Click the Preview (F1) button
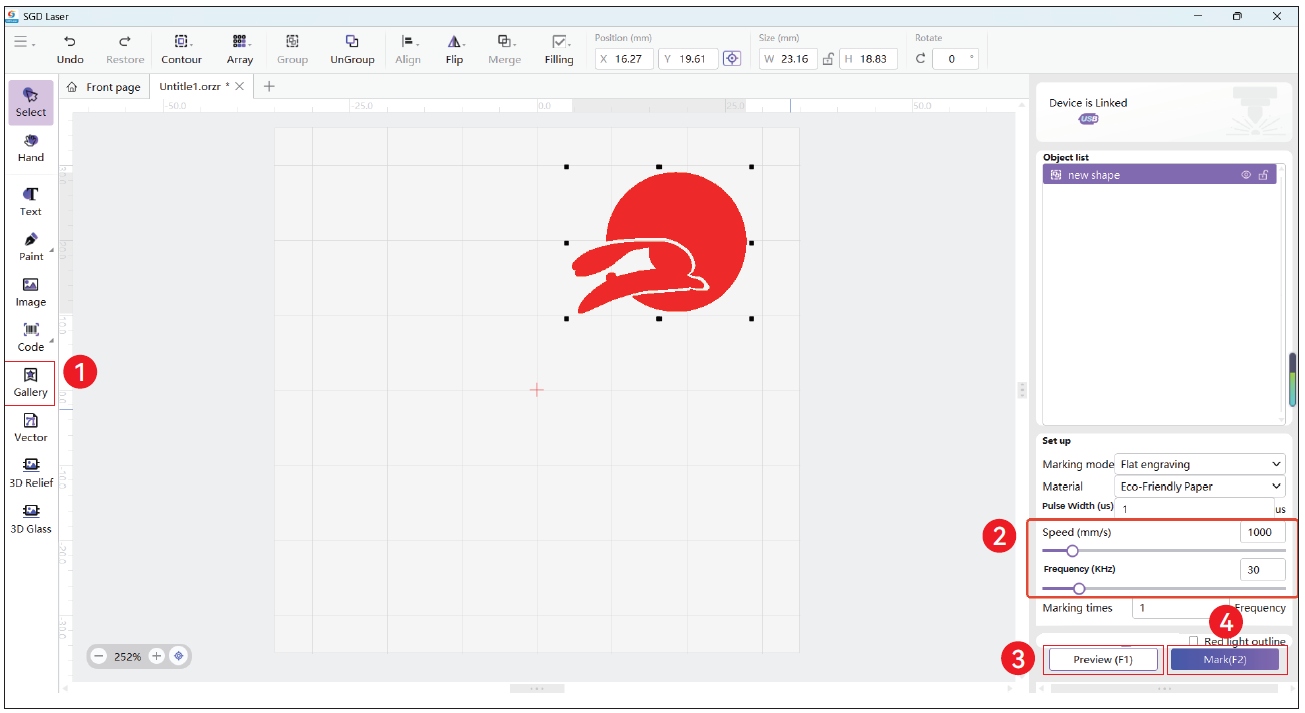Image resolution: width=1305 pixels, height=713 pixels. [x=1102, y=660]
